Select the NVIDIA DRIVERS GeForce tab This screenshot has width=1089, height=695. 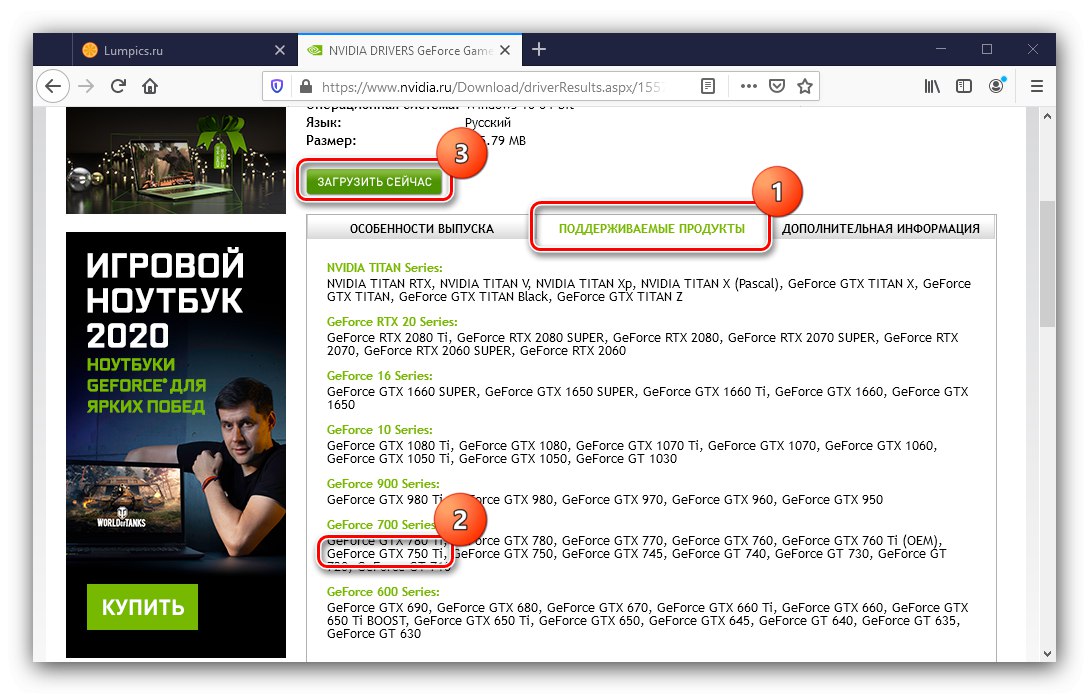[x=411, y=50]
